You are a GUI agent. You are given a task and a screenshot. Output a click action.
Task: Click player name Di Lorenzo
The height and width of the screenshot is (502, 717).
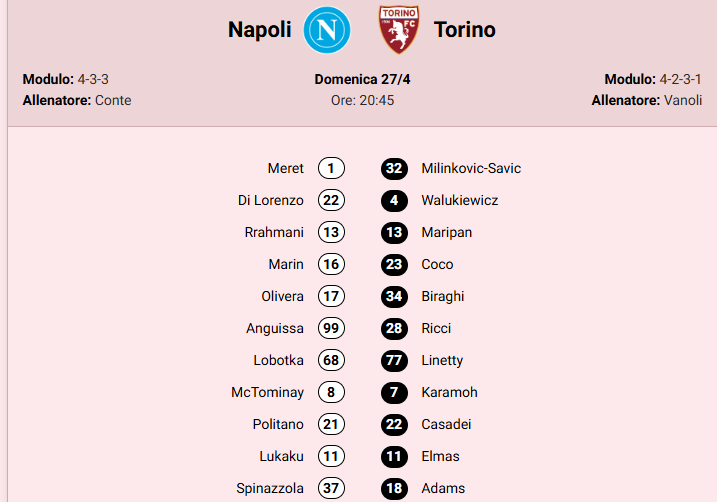(x=271, y=201)
